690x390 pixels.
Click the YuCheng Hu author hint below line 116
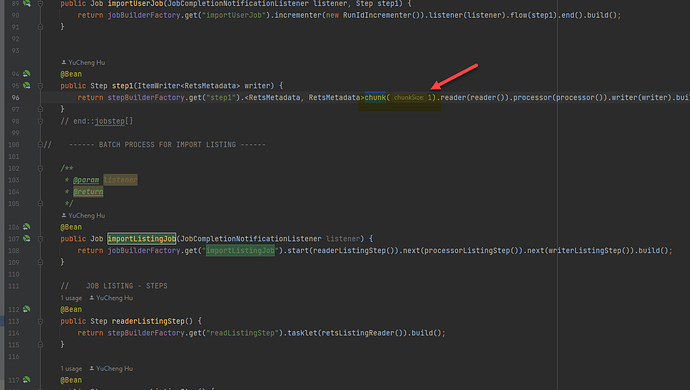111,368
